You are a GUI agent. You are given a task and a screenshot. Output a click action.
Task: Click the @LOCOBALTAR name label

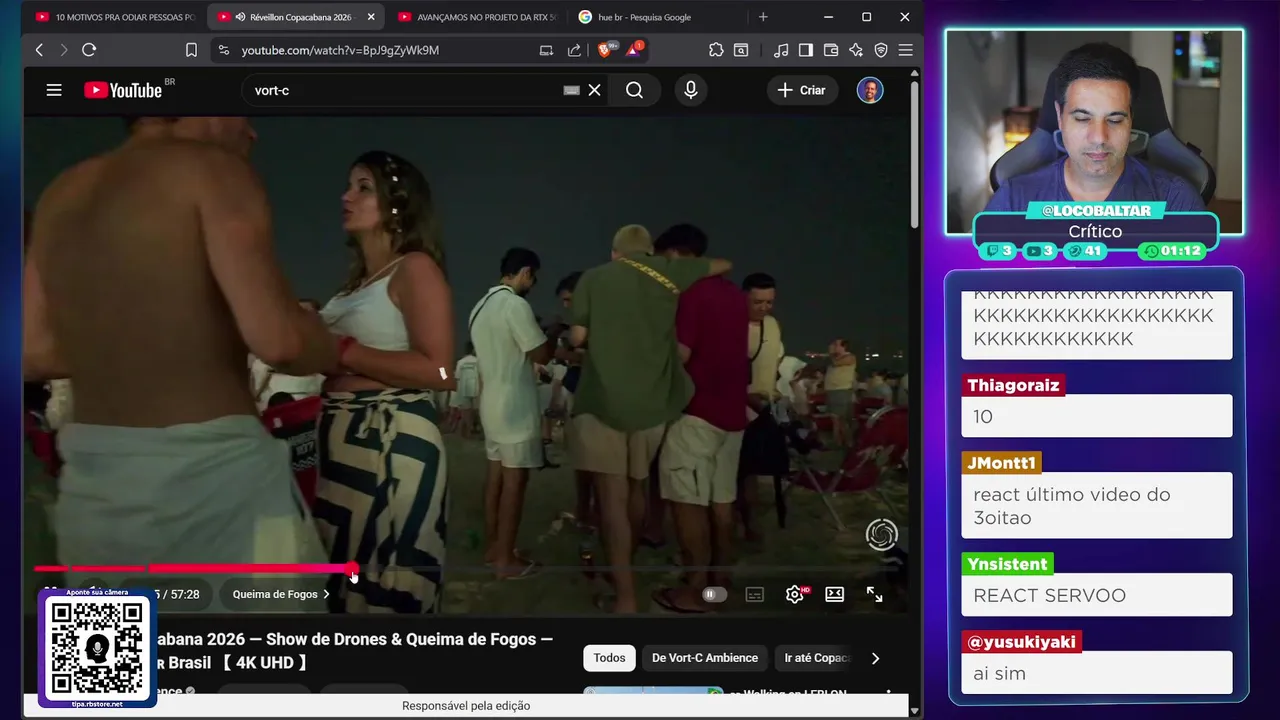(1096, 211)
